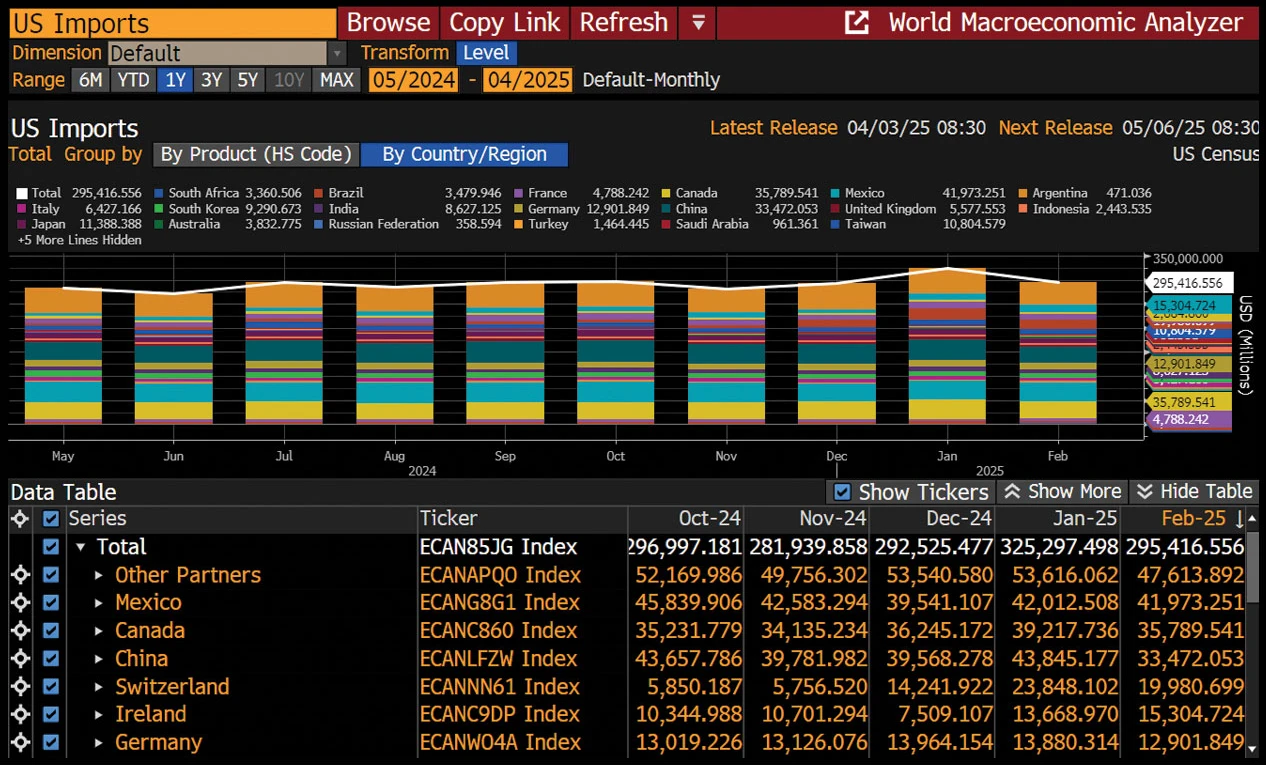Open World Macroeconomic Analyzer external link icon
Image resolution: width=1266 pixels, height=765 pixels.
pyautogui.click(x=856, y=22)
